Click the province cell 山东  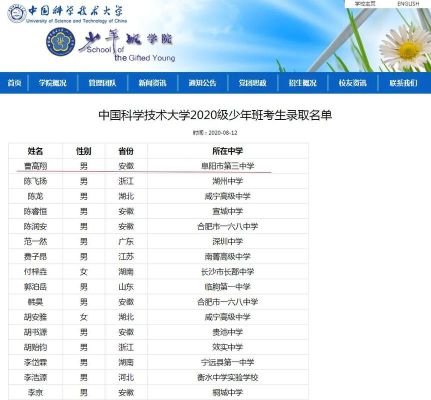[x=126, y=287]
